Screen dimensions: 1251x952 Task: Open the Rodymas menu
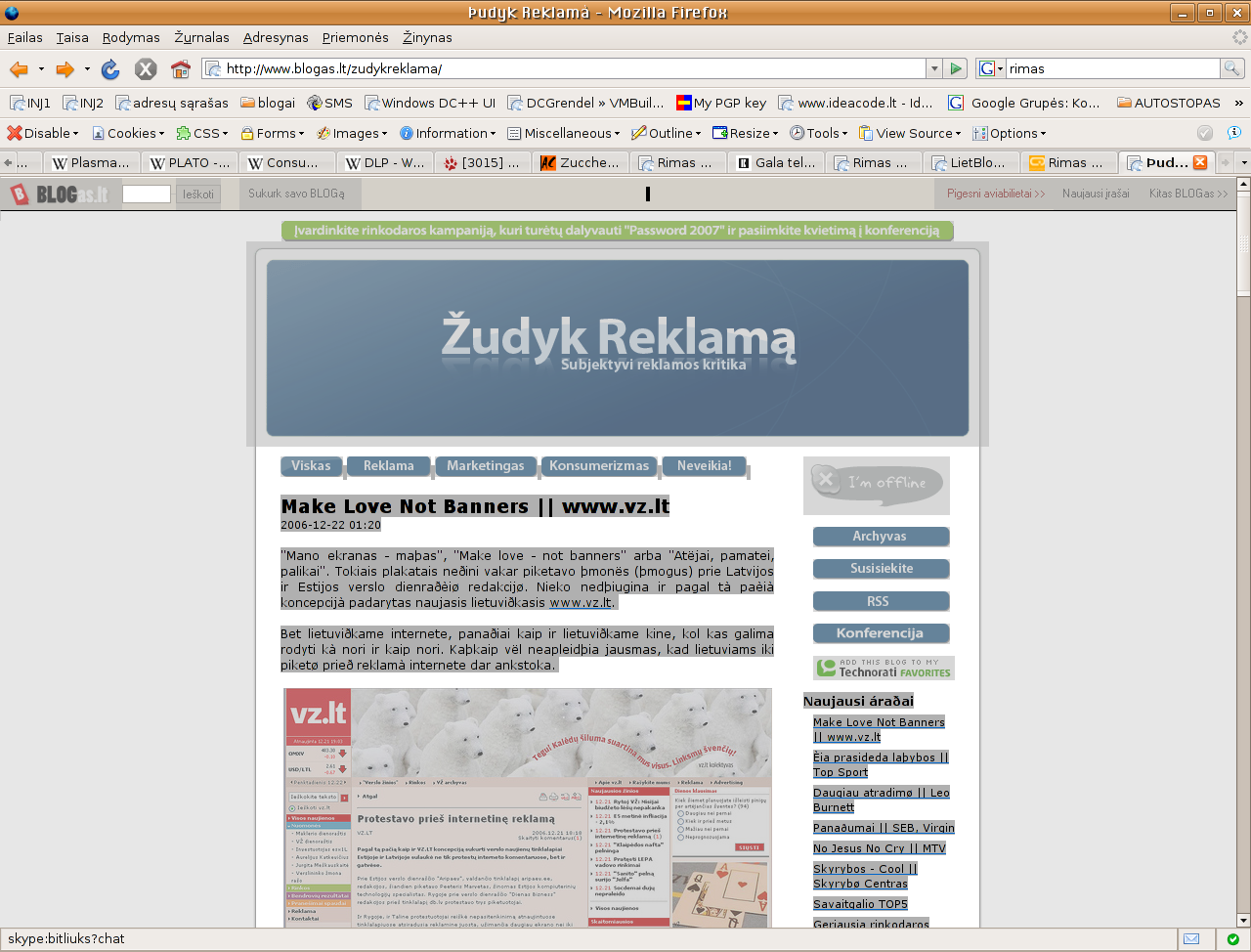tap(131, 37)
